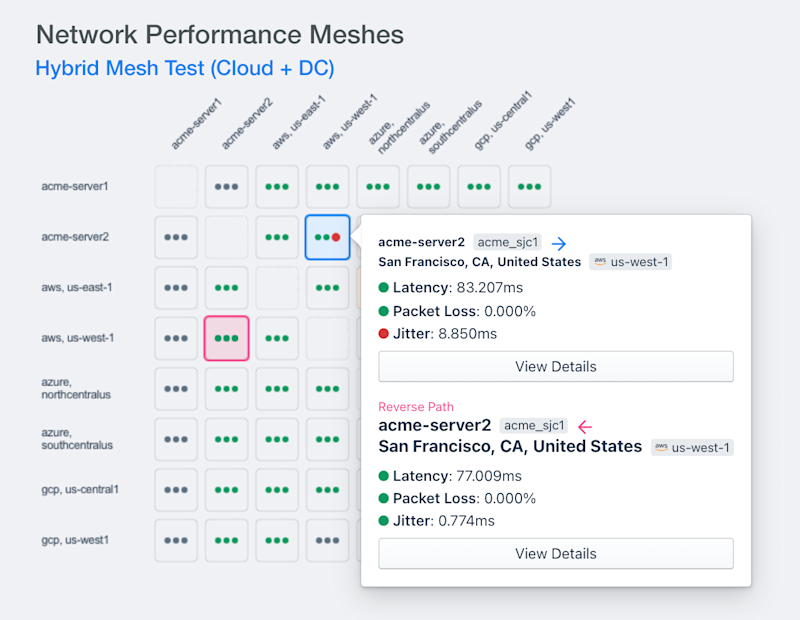Click cell acme-server1 row, aws us-west-1 column

[328, 187]
